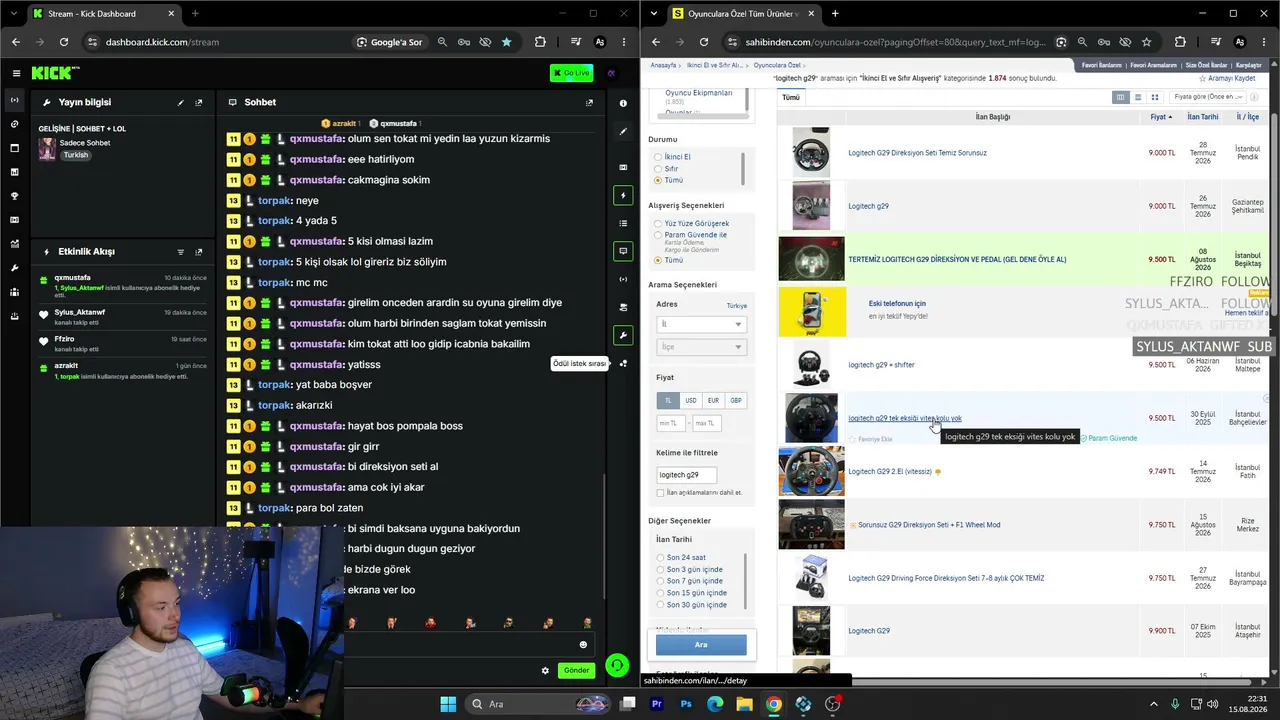Open the Fiyata göre sort dropdown
The image size is (1280, 720).
tap(1209, 97)
